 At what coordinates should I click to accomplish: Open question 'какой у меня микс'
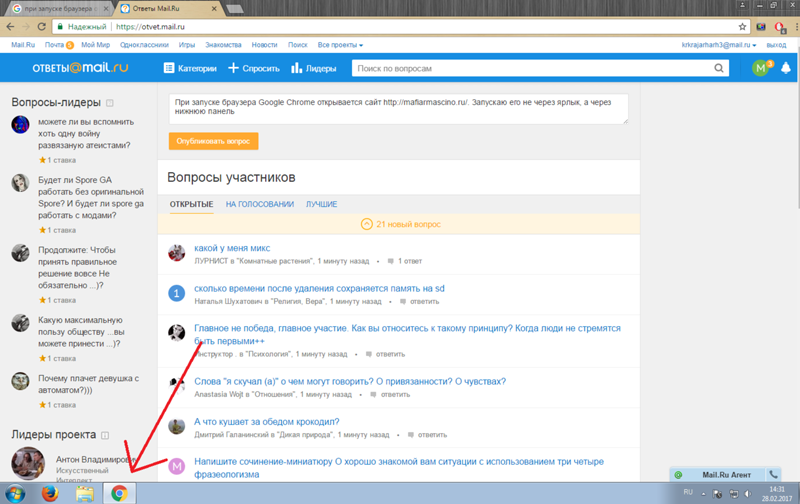(x=232, y=248)
